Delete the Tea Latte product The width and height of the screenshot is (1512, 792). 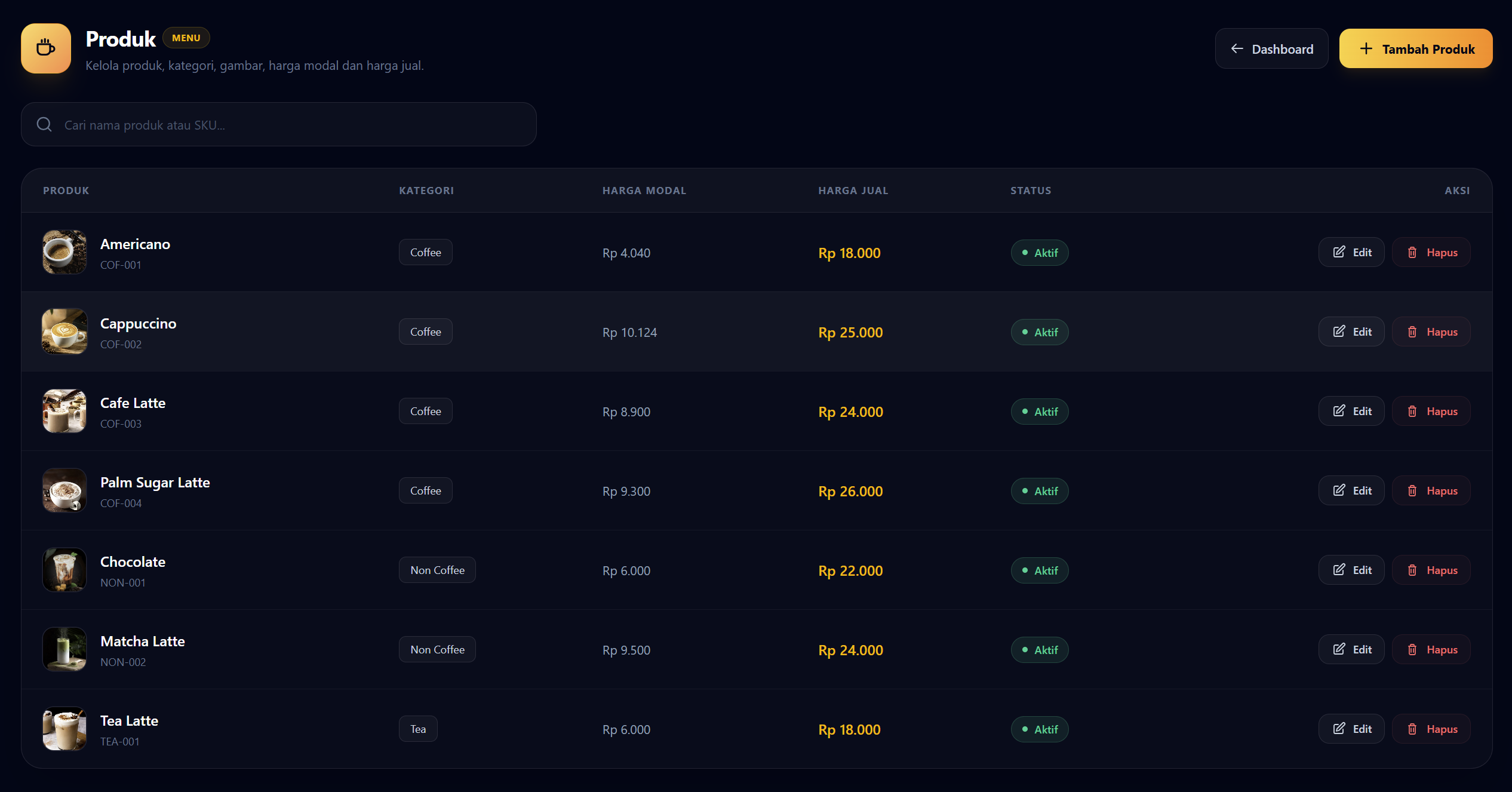coord(1431,729)
